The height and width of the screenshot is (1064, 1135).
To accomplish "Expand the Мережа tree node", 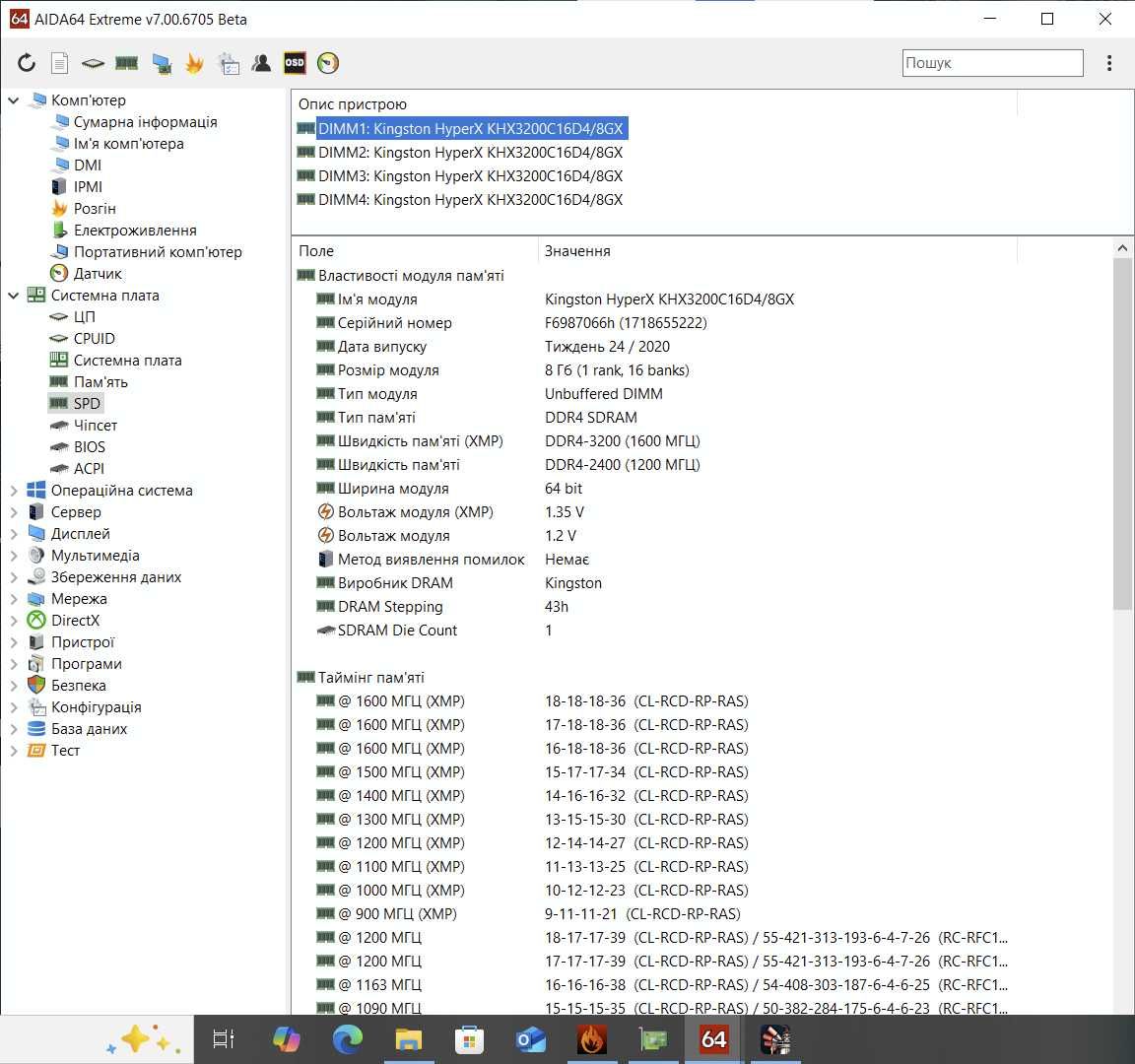I will tap(13, 599).
